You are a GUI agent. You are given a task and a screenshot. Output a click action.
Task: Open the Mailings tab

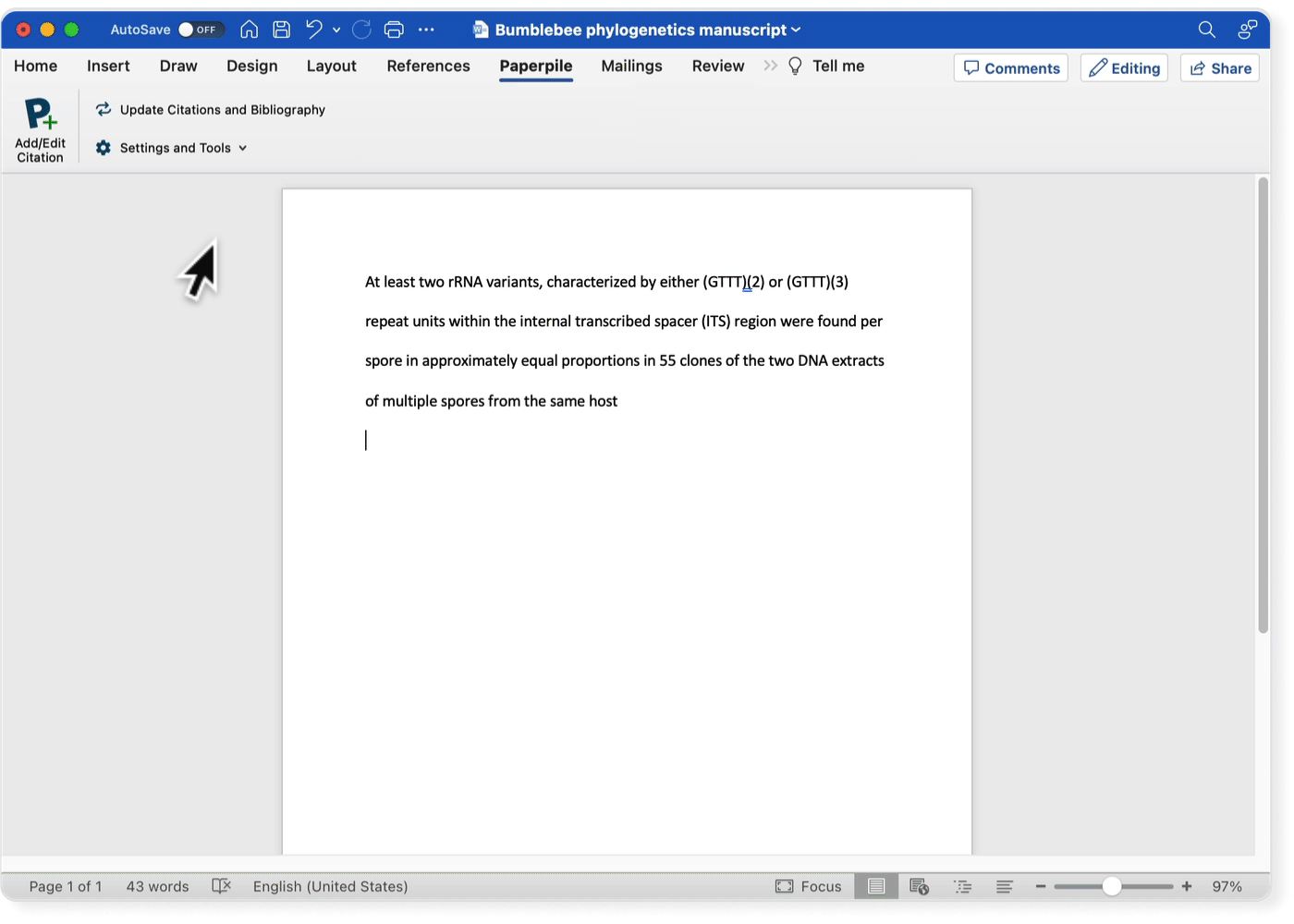[631, 67]
